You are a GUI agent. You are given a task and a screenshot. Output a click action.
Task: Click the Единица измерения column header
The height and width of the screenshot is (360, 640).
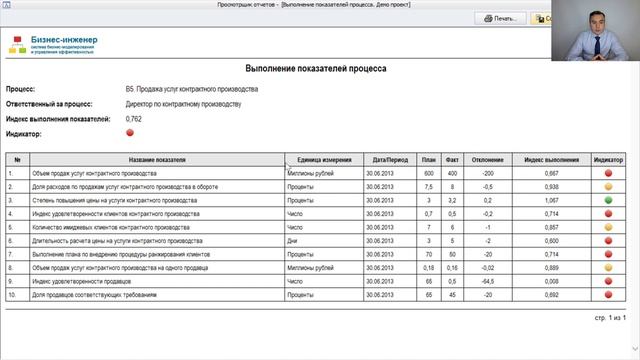tap(324, 160)
